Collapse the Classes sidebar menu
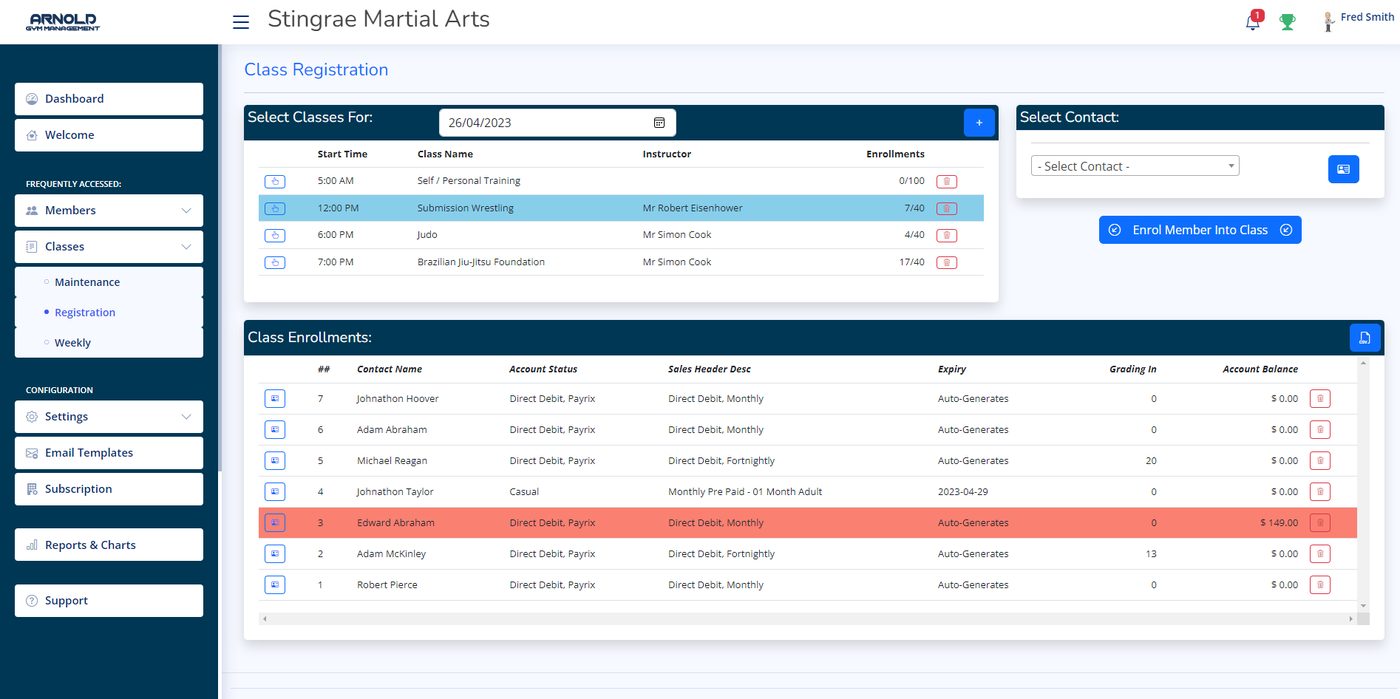This screenshot has width=1400, height=699. point(109,246)
